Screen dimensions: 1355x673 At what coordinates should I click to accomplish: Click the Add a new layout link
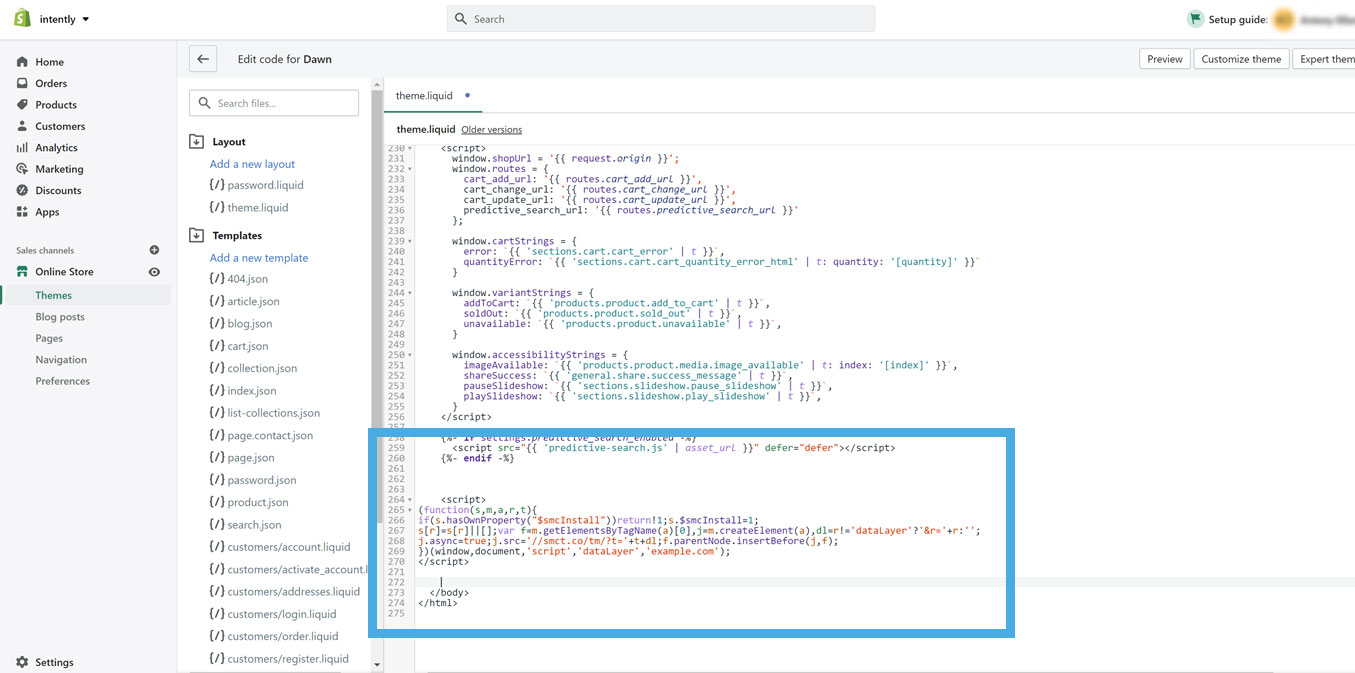pos(252,164)
